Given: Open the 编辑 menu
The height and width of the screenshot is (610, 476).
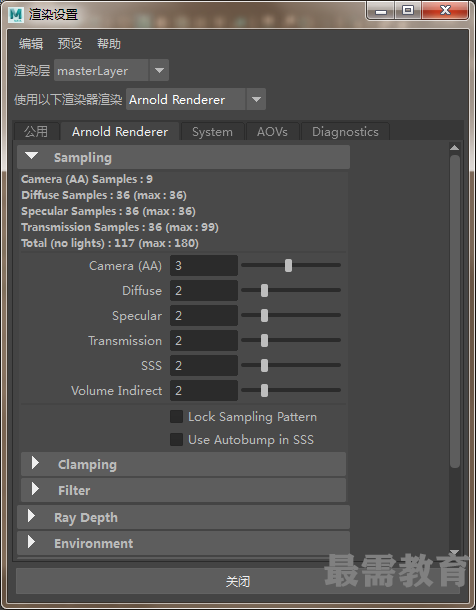Looking at the screenshot, I should pyautogui.click(x=31, y=44).
